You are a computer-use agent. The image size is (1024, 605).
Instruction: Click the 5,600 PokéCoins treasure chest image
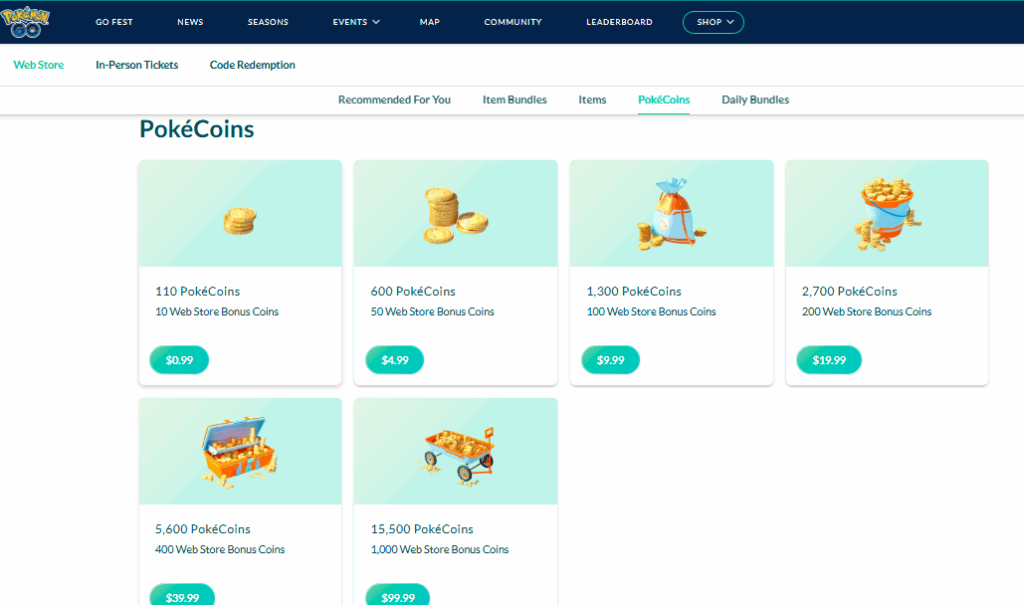pos(239,452)
